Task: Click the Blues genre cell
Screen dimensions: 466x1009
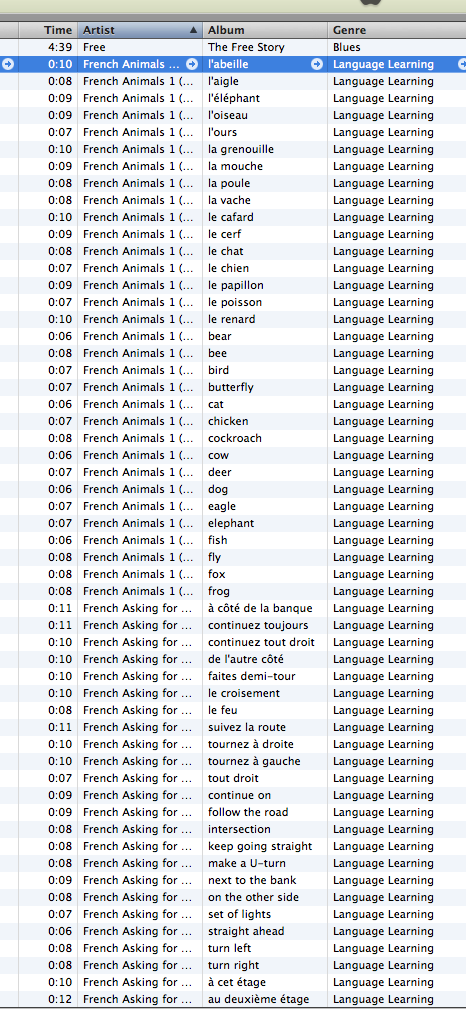Action: pos(346,47)
